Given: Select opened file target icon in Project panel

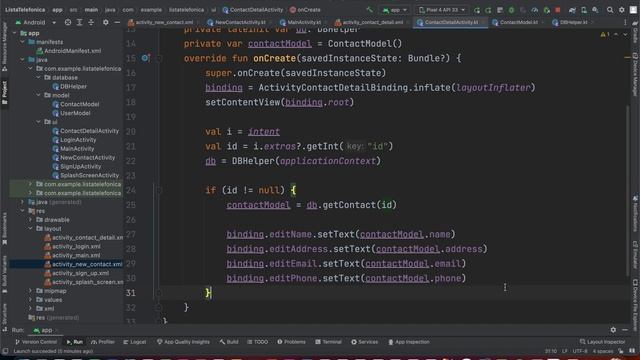Looking at the screenshot, I should click(x=68, y=22).
